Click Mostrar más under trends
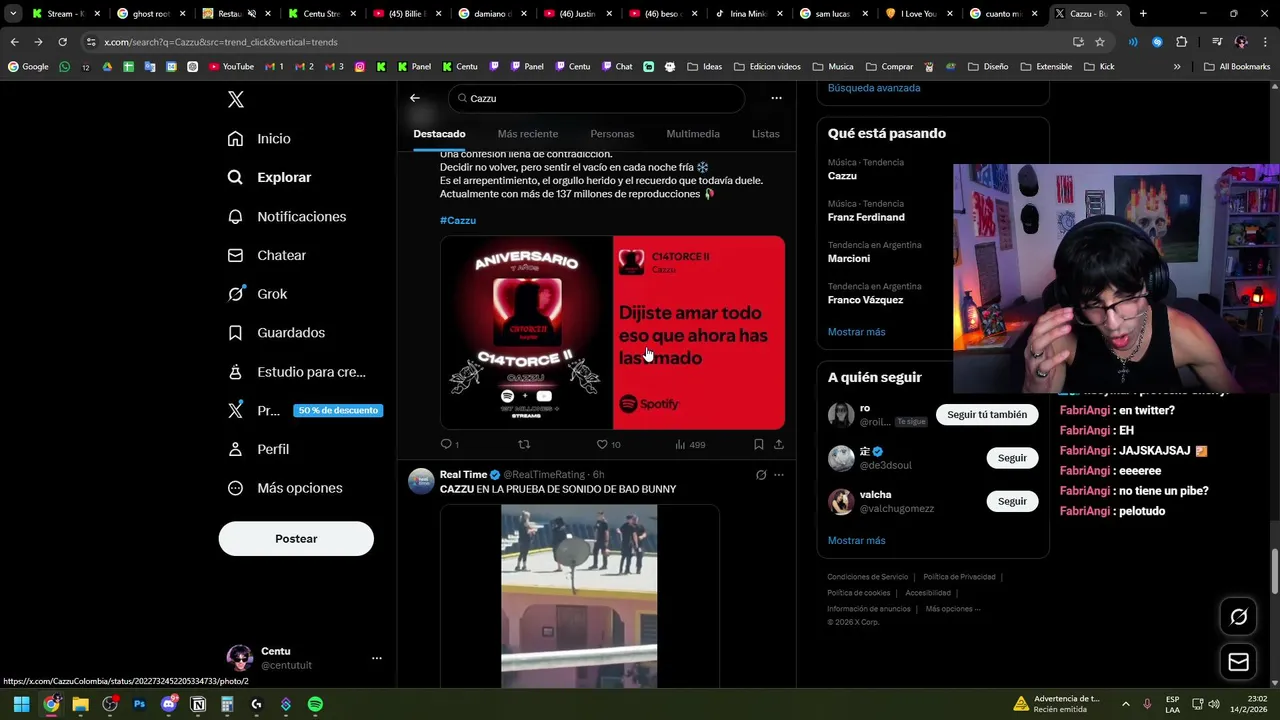 (856, 332)
